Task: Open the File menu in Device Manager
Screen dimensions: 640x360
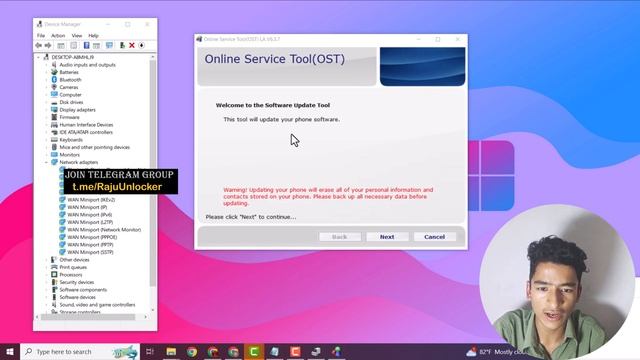Action: pyautogui.click(x=41, y=36)
